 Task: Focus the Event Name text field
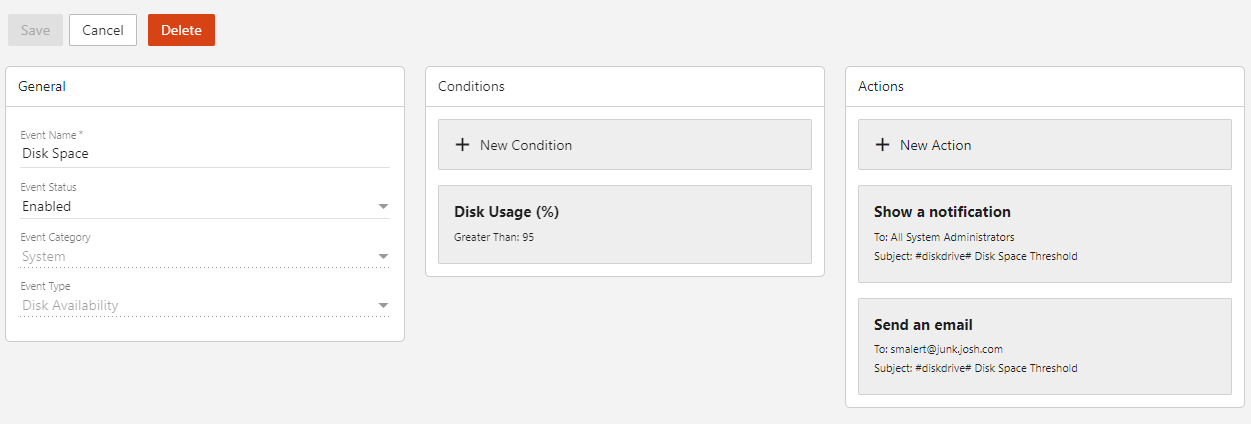[205, 154]
